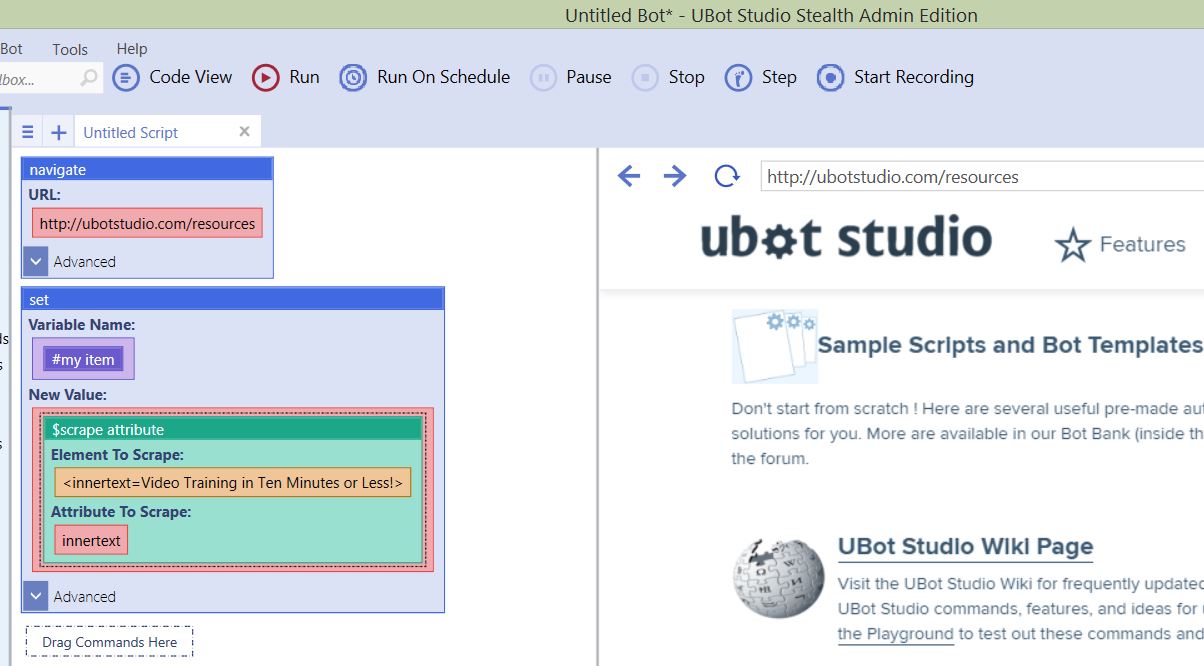
Task: Click the Code View label
Action: pyautogui.click(x=191, y=77)
